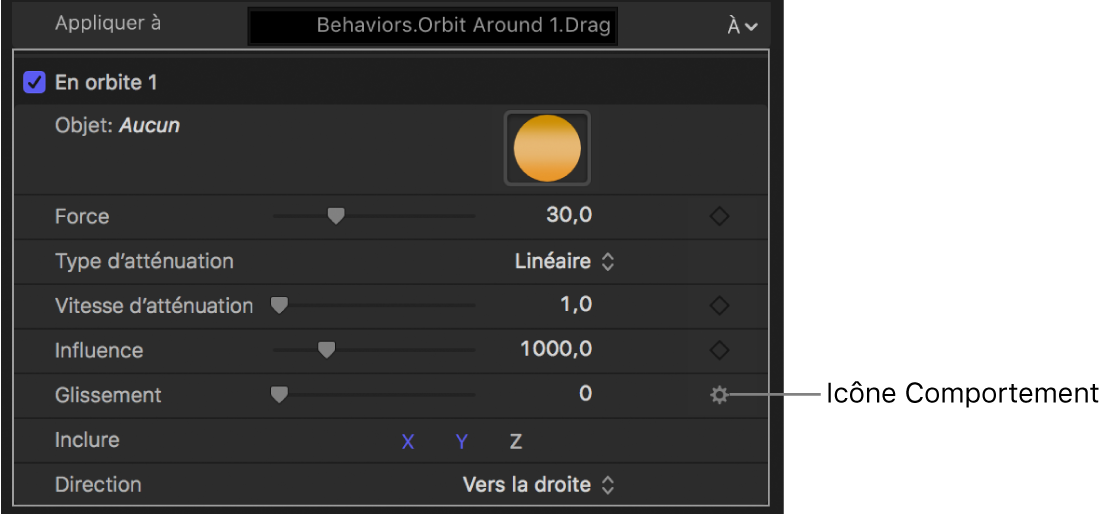1109x516 pixels.
Task: Click the orange circle object well
Action: 547,148
